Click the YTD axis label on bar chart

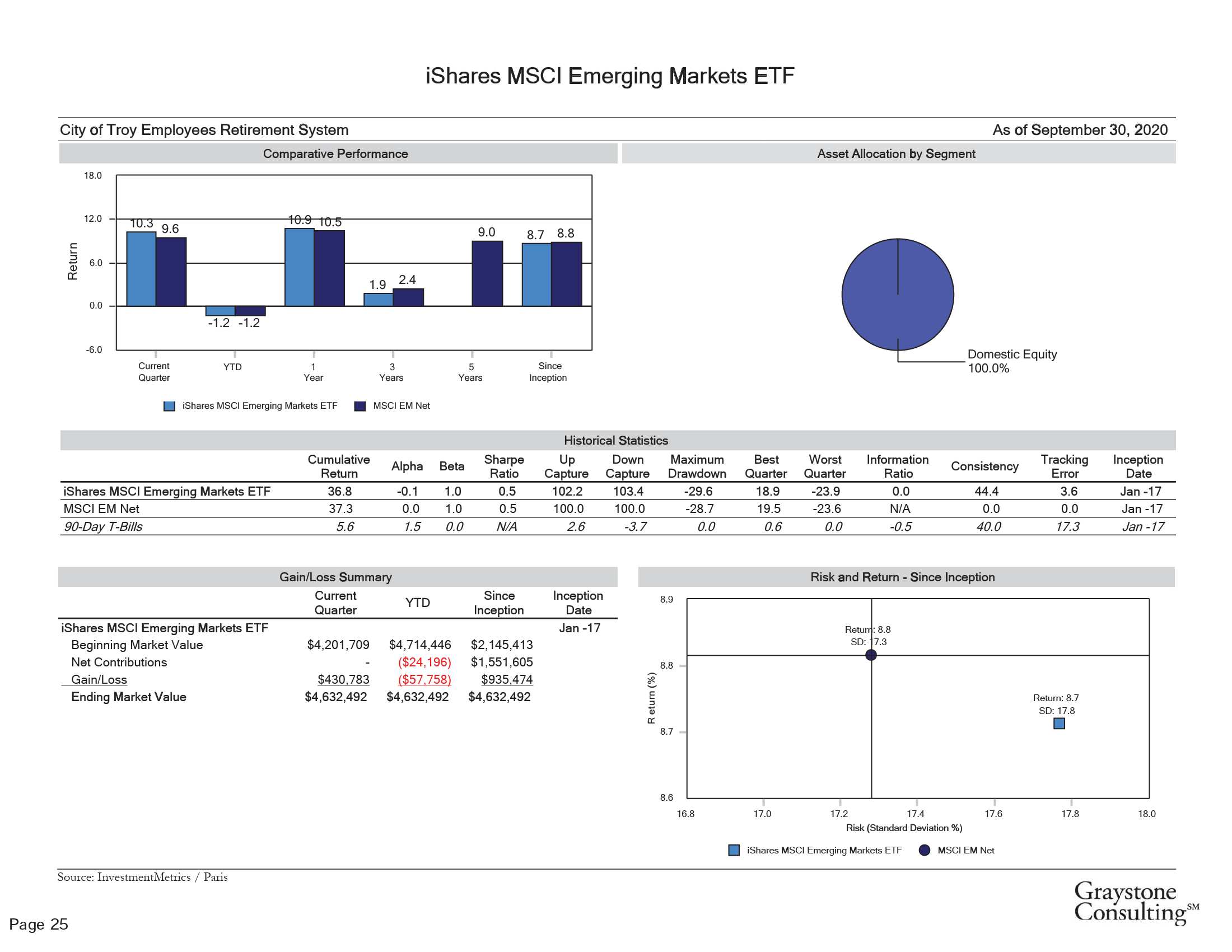click(232, 367)
